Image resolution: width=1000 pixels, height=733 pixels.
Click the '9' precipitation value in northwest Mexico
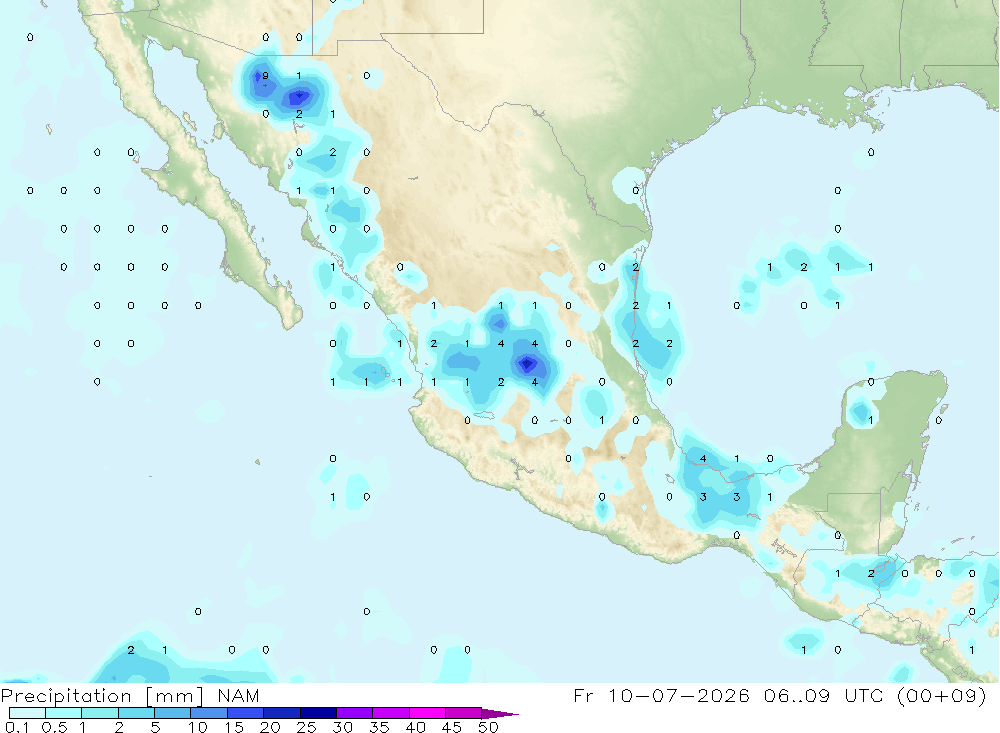tap(265, 76)
